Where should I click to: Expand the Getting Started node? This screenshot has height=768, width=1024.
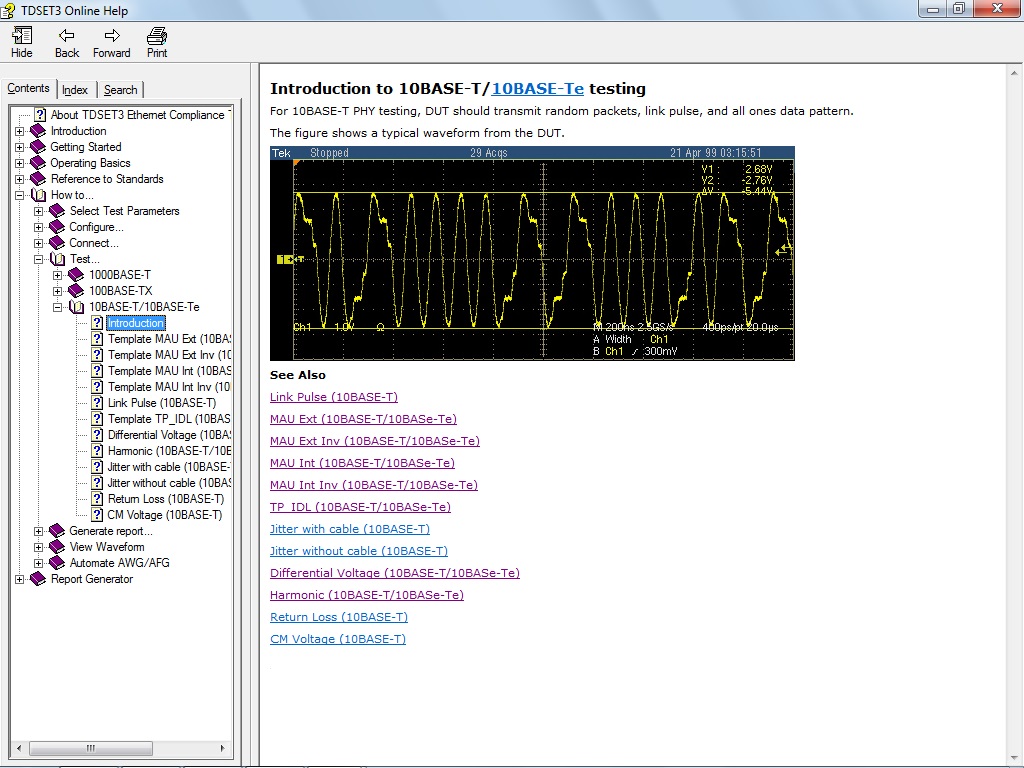tap(20, 147)
